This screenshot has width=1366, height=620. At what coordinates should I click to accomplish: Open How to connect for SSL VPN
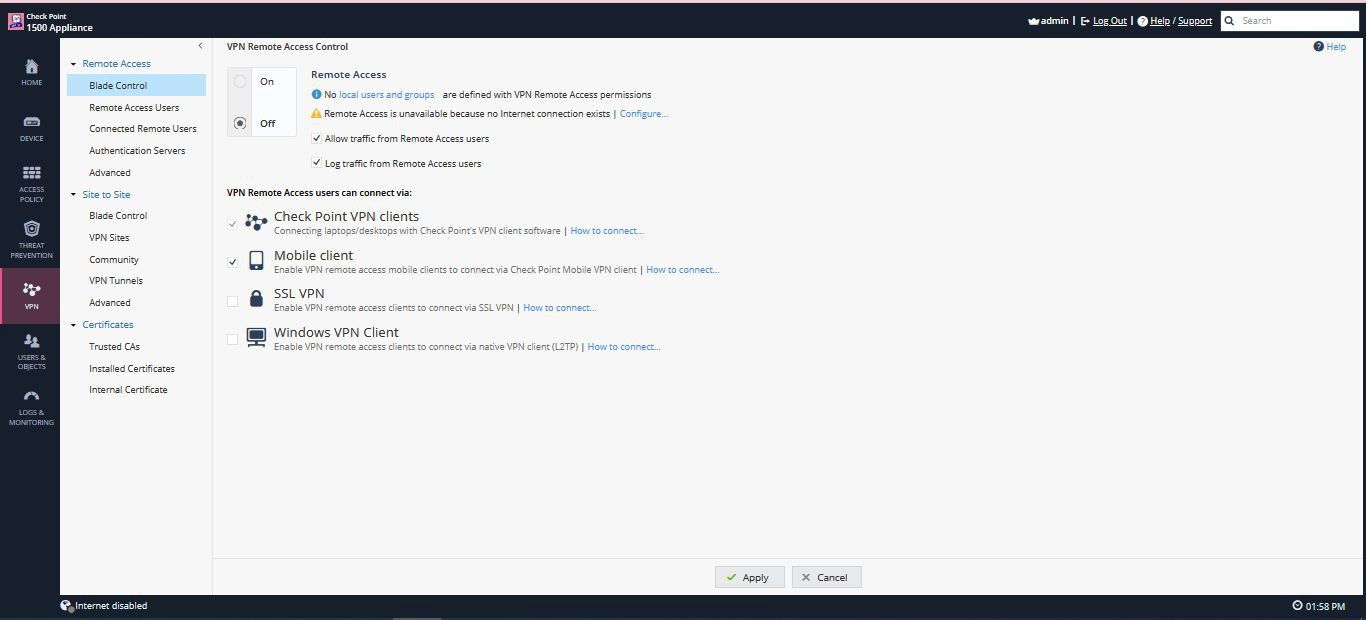click(560, 307)
